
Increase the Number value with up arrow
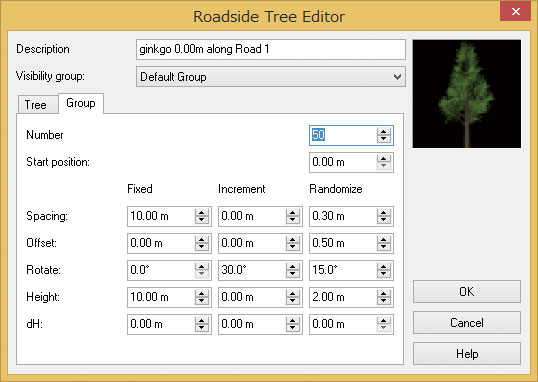pyautogui.click(x=384, y=131)
